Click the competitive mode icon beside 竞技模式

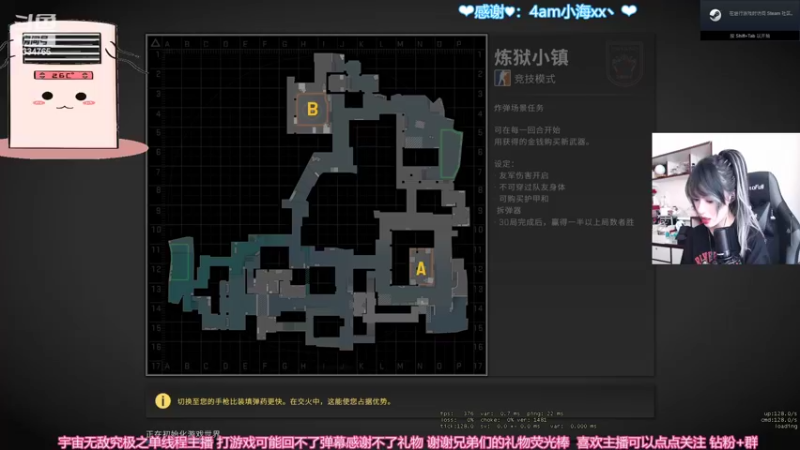coord(503,78)
